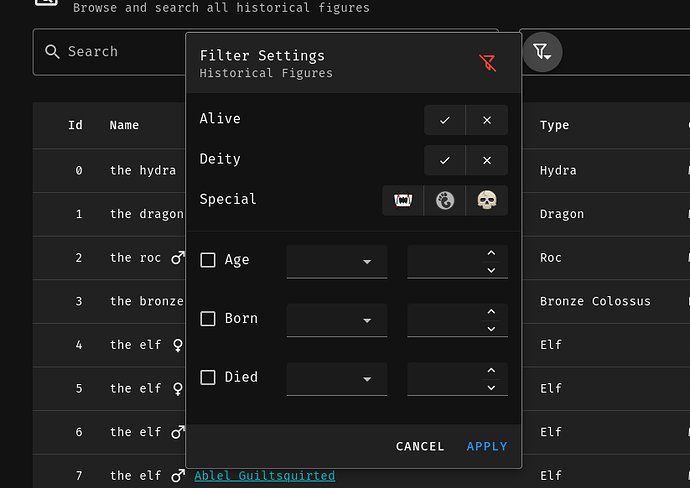Toggle werebeast footprint special filter
The width and height of the screenshot is (690, 488).
[x=444, y=200]
